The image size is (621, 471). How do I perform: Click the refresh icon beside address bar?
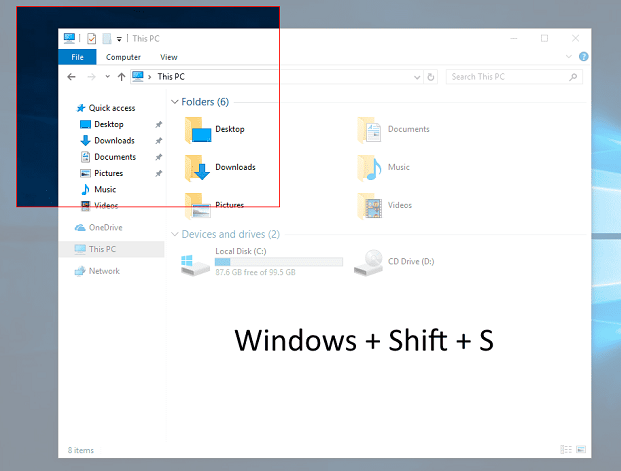tap(431, 76)
